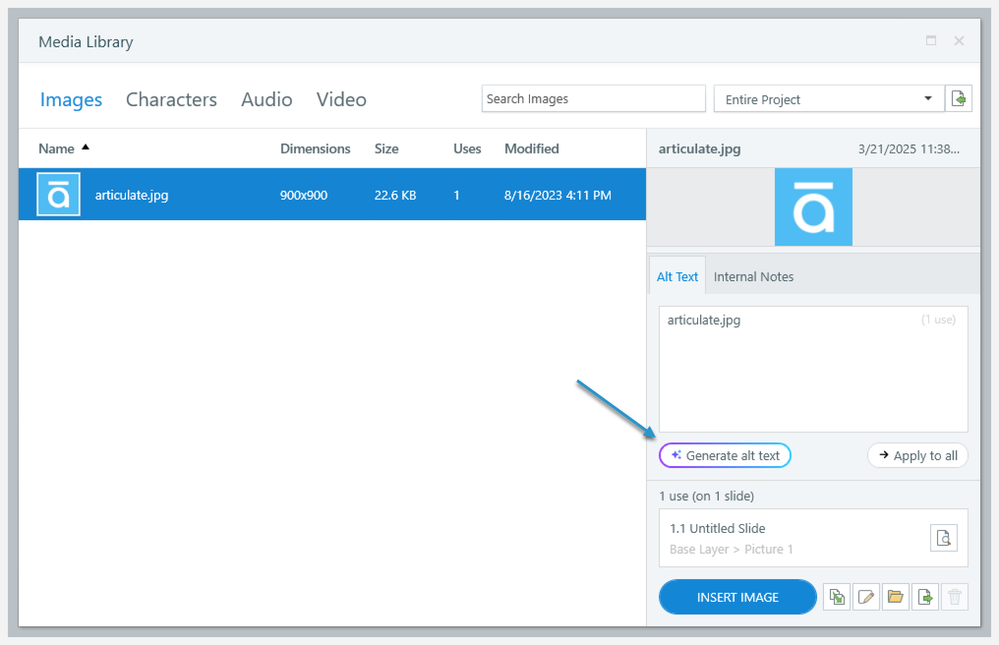The width and height of the screenshot is (999, 645).
Task: Open file location folder icon
Action: coord(895,597)
